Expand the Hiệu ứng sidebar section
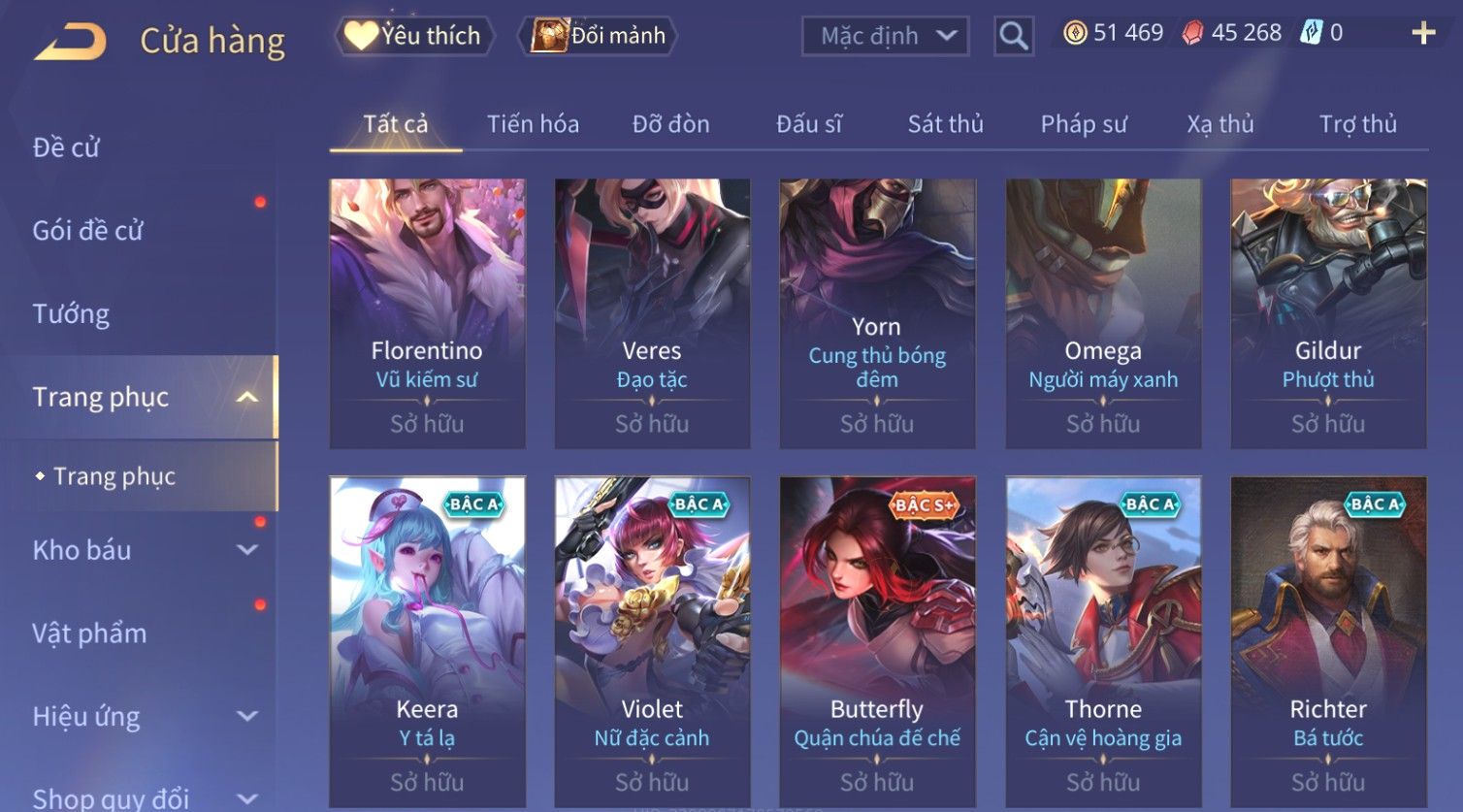 coord(247,716)
